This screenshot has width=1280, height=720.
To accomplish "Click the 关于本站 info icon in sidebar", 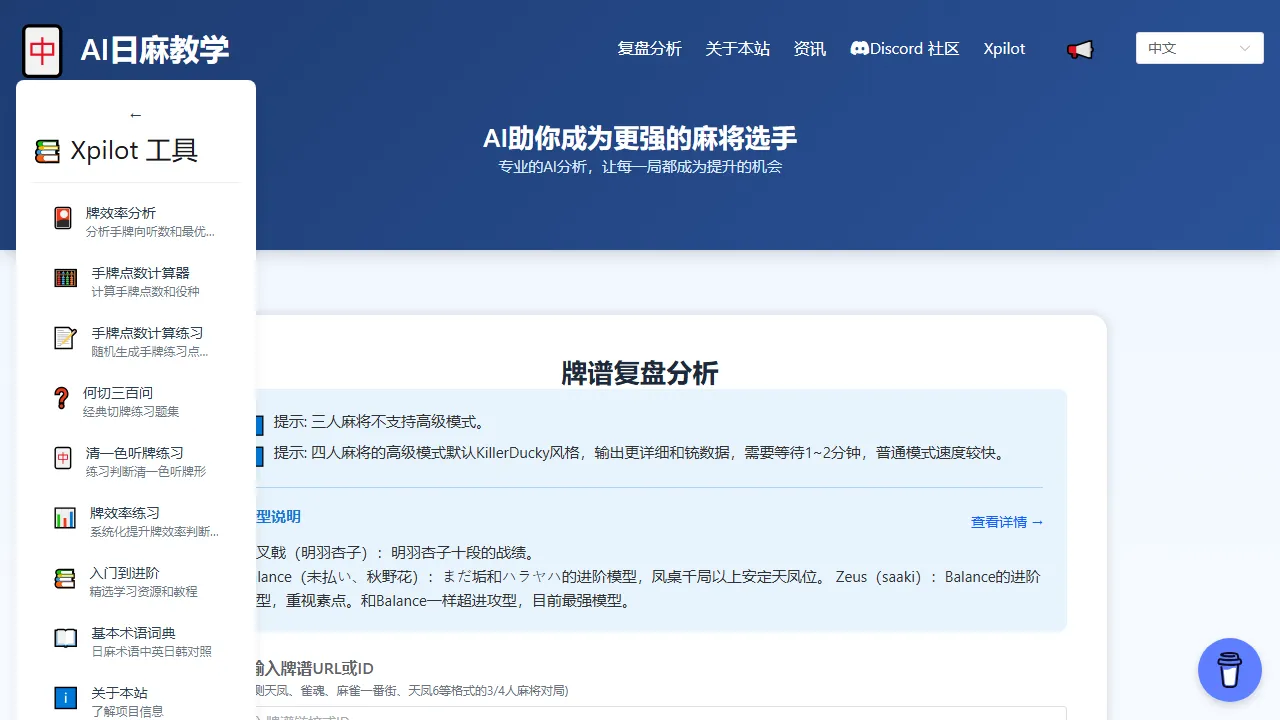I will (134, 699).
